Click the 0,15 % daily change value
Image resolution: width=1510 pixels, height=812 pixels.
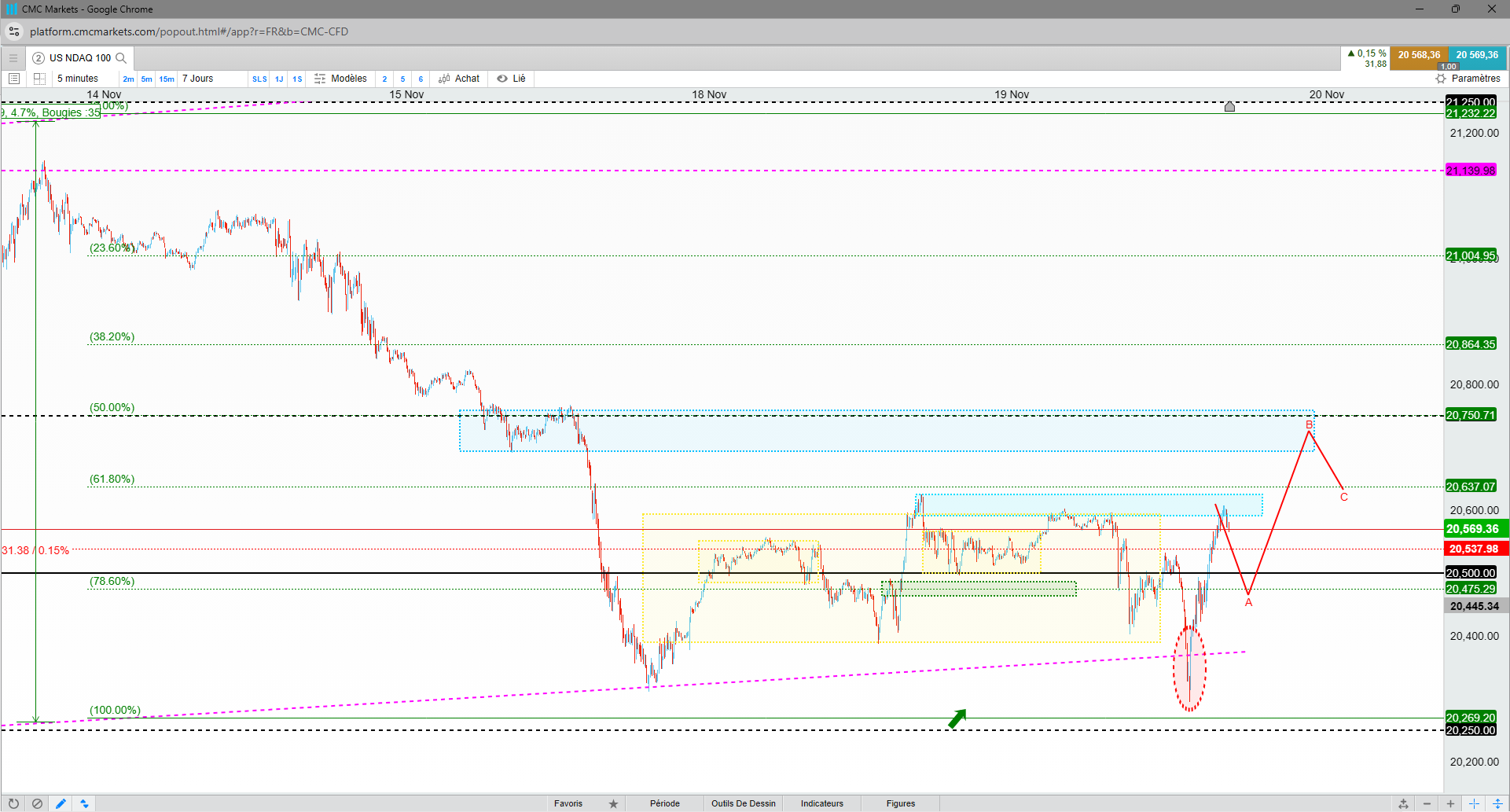click(1372, 53)
